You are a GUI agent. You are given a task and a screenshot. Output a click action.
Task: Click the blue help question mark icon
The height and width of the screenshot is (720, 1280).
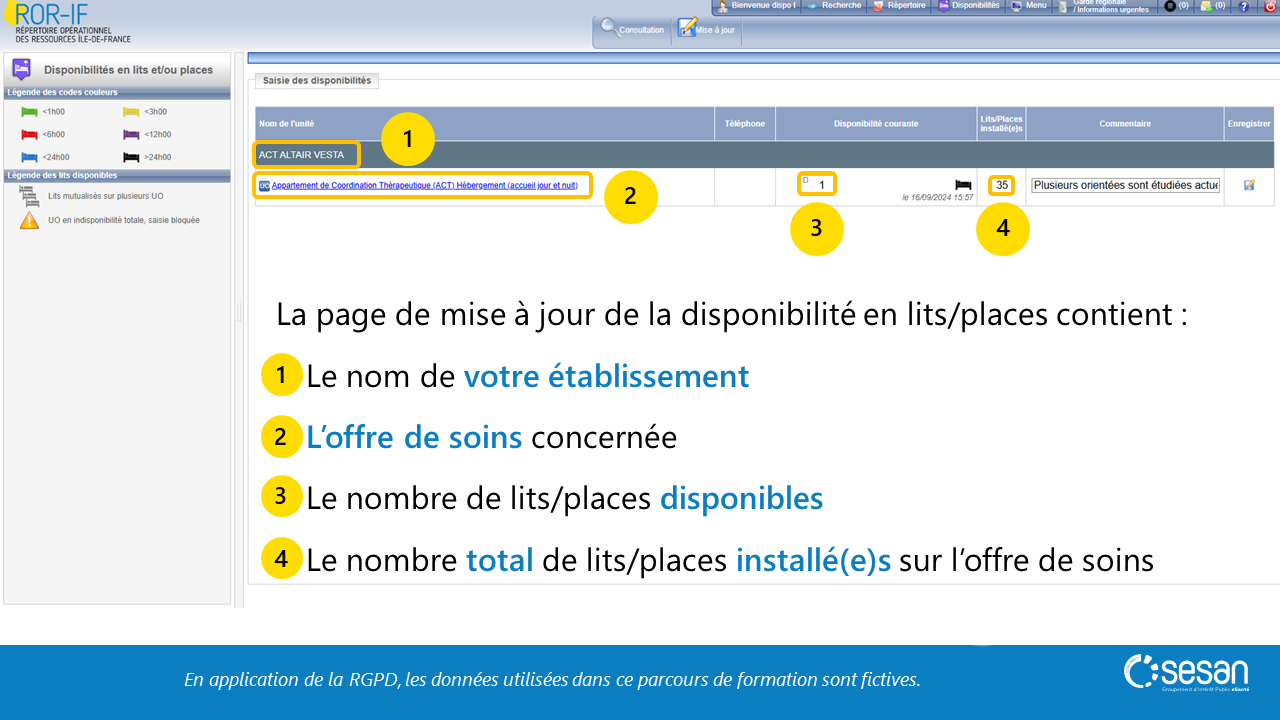point(1243,6)
